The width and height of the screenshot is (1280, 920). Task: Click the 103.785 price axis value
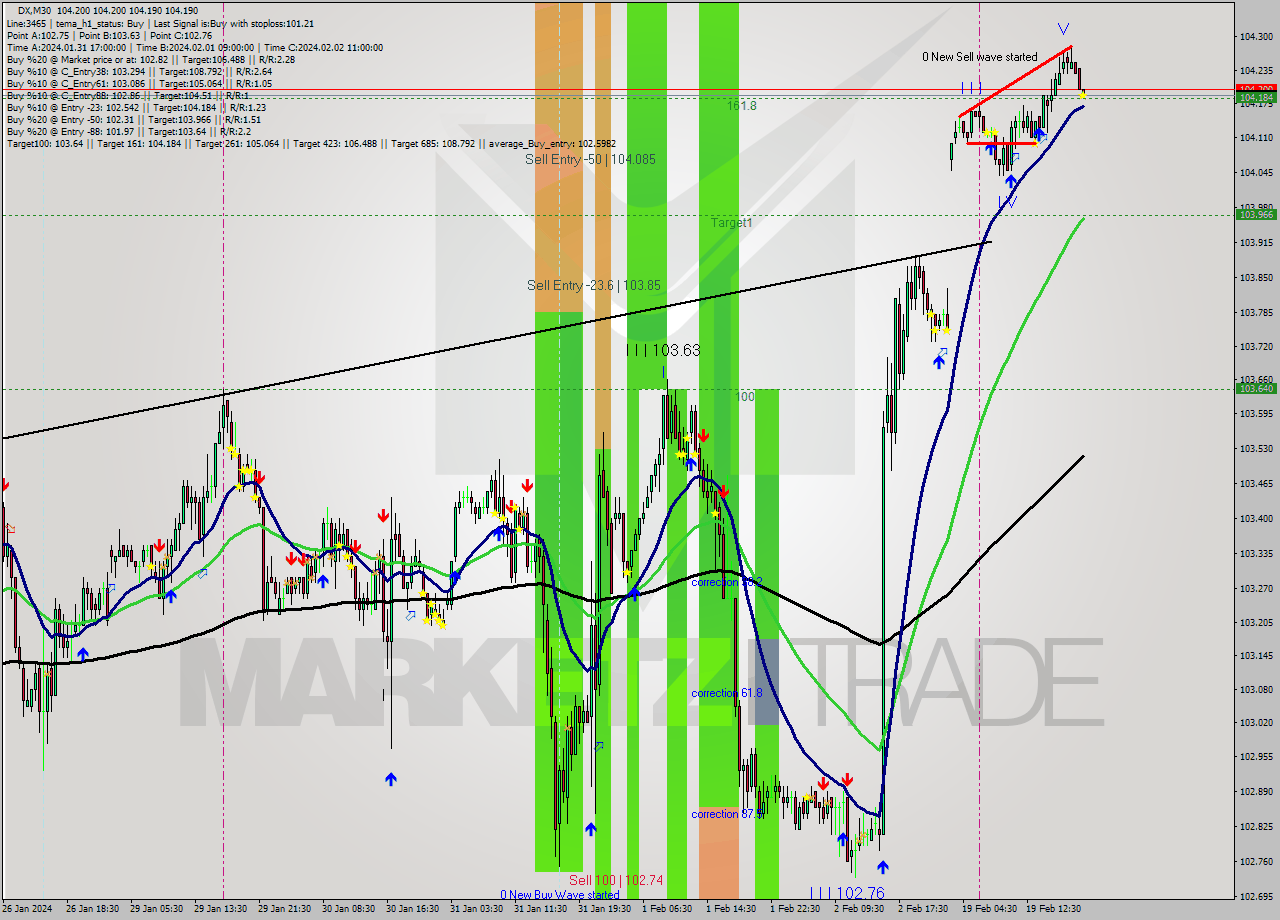coord(1256,312)
